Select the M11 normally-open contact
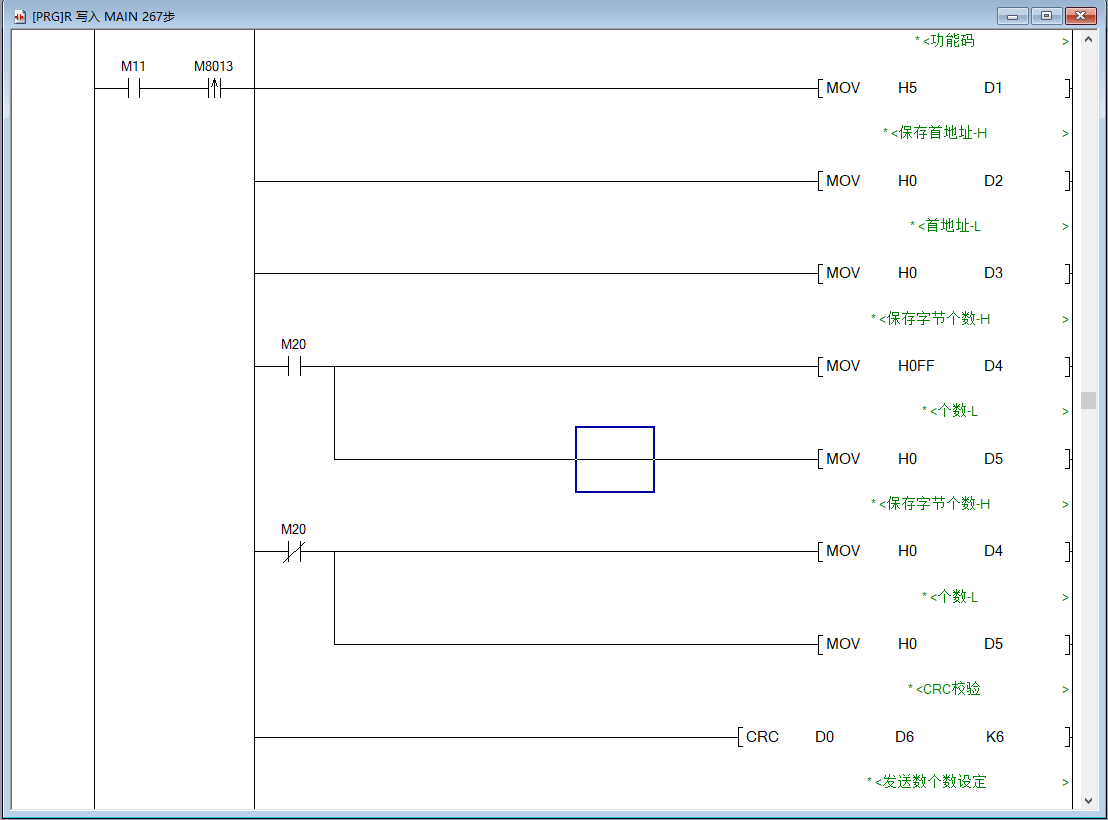 (133, 89)
